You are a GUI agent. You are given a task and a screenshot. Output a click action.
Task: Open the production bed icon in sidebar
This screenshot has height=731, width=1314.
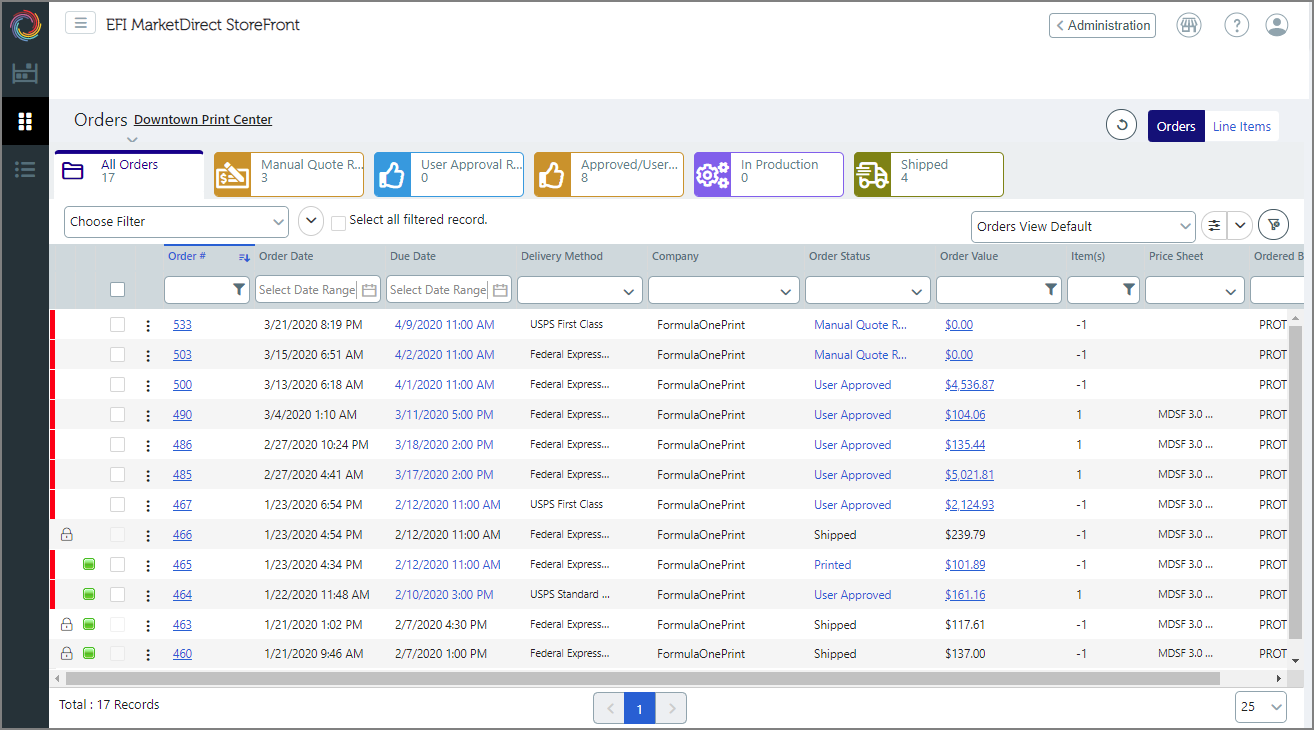pos(25,73)
